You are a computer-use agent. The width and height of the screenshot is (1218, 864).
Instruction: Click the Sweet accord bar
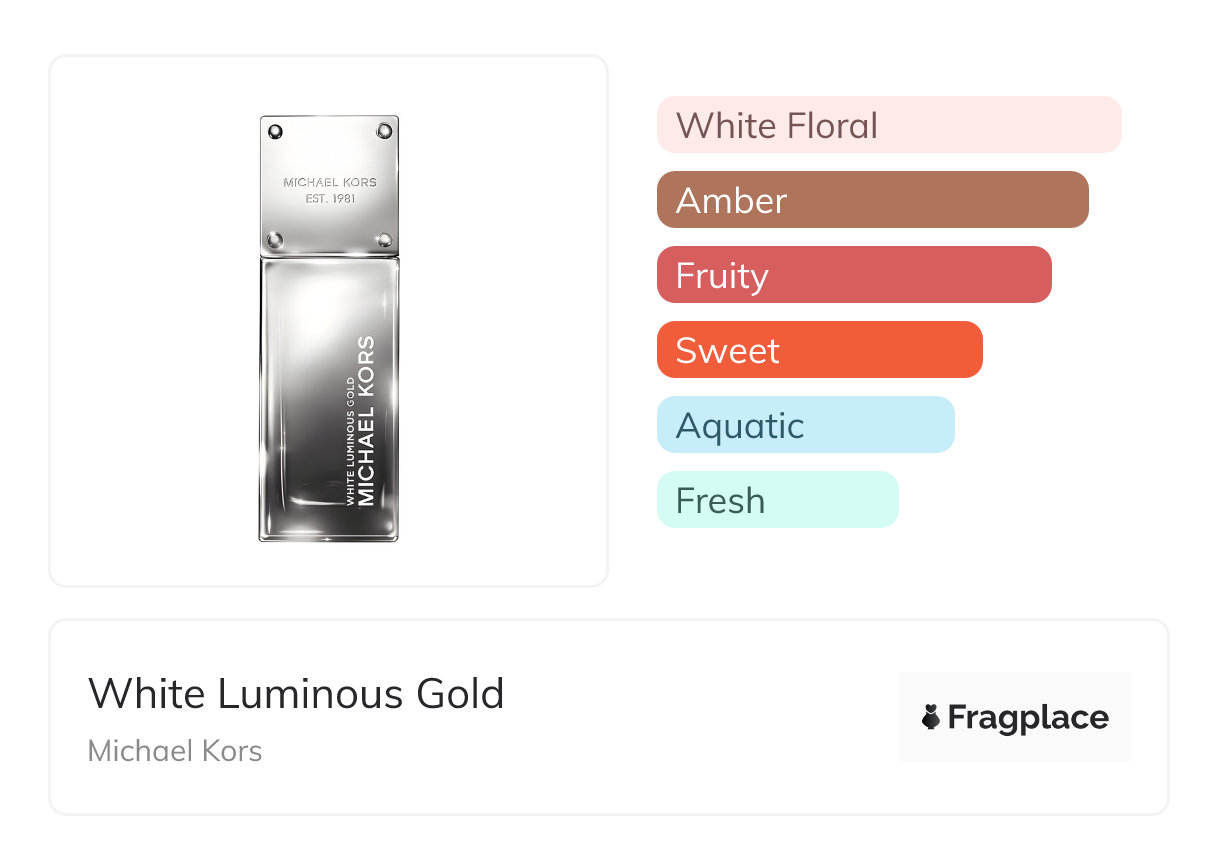point(819,350)
